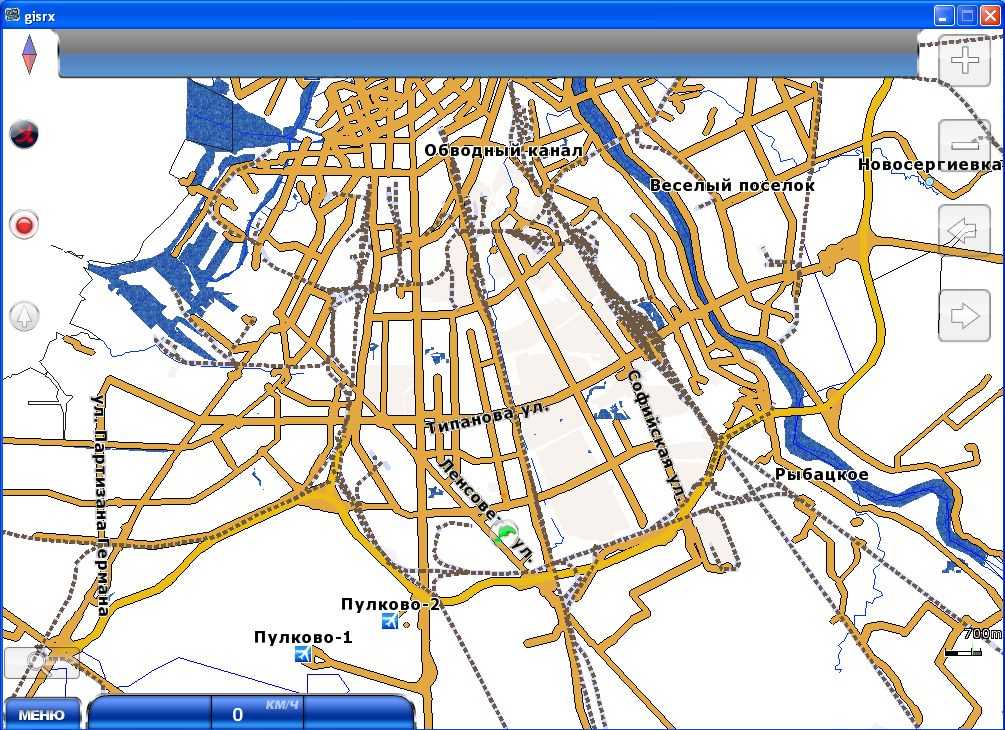Click the right arrow button

click(x=964, y=316)
